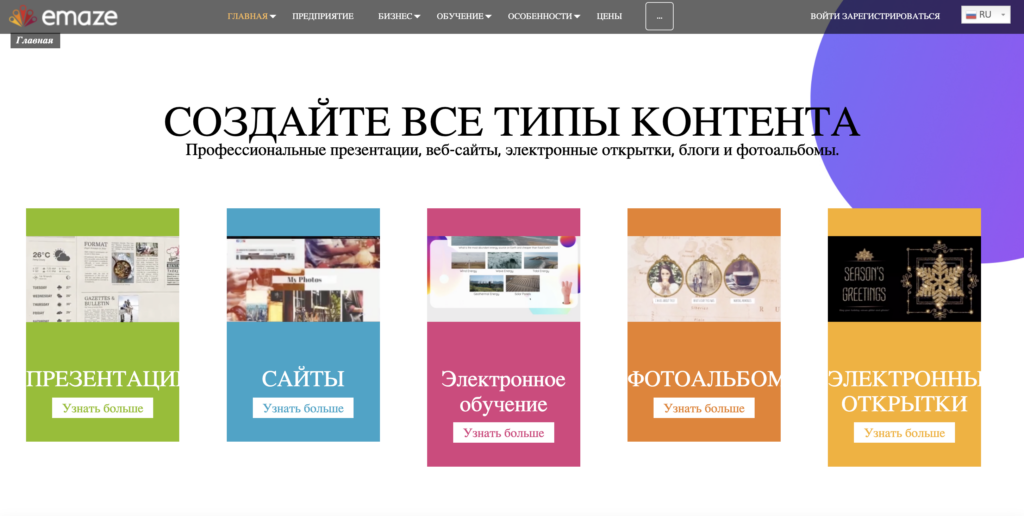Click Узнать больше under ПРЕЗЕНТАЦИИ
The height and width of the screenshot is (516, 1024).
point(103,408)
